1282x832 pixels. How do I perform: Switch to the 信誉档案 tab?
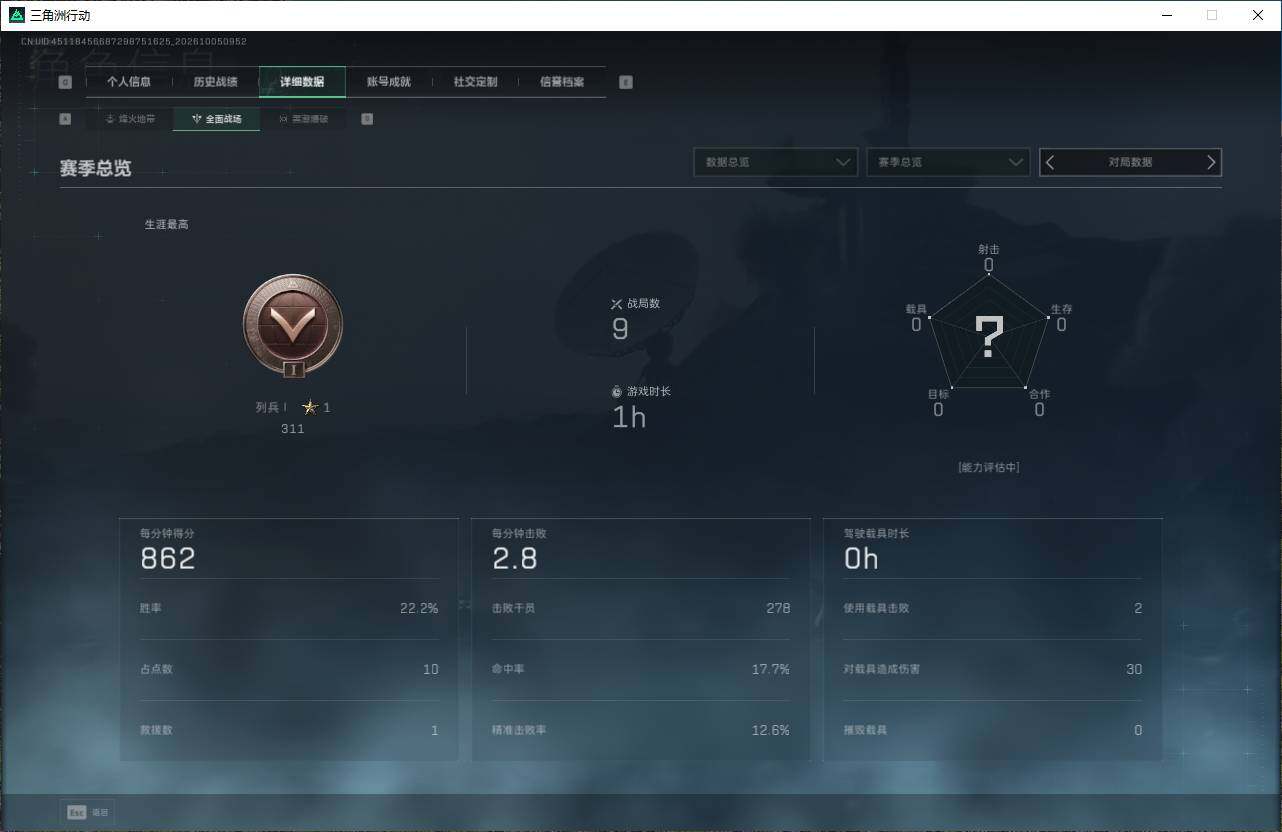[562, 82]
